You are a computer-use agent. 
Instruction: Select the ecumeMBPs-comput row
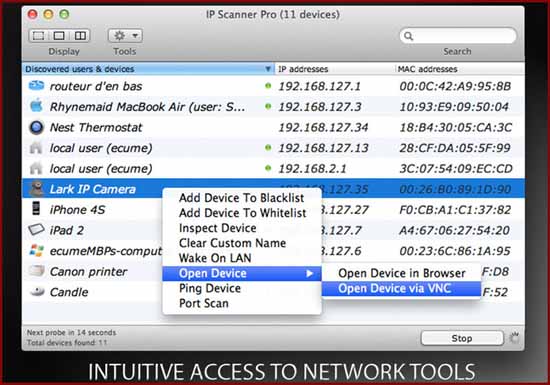tap(273, 251)
